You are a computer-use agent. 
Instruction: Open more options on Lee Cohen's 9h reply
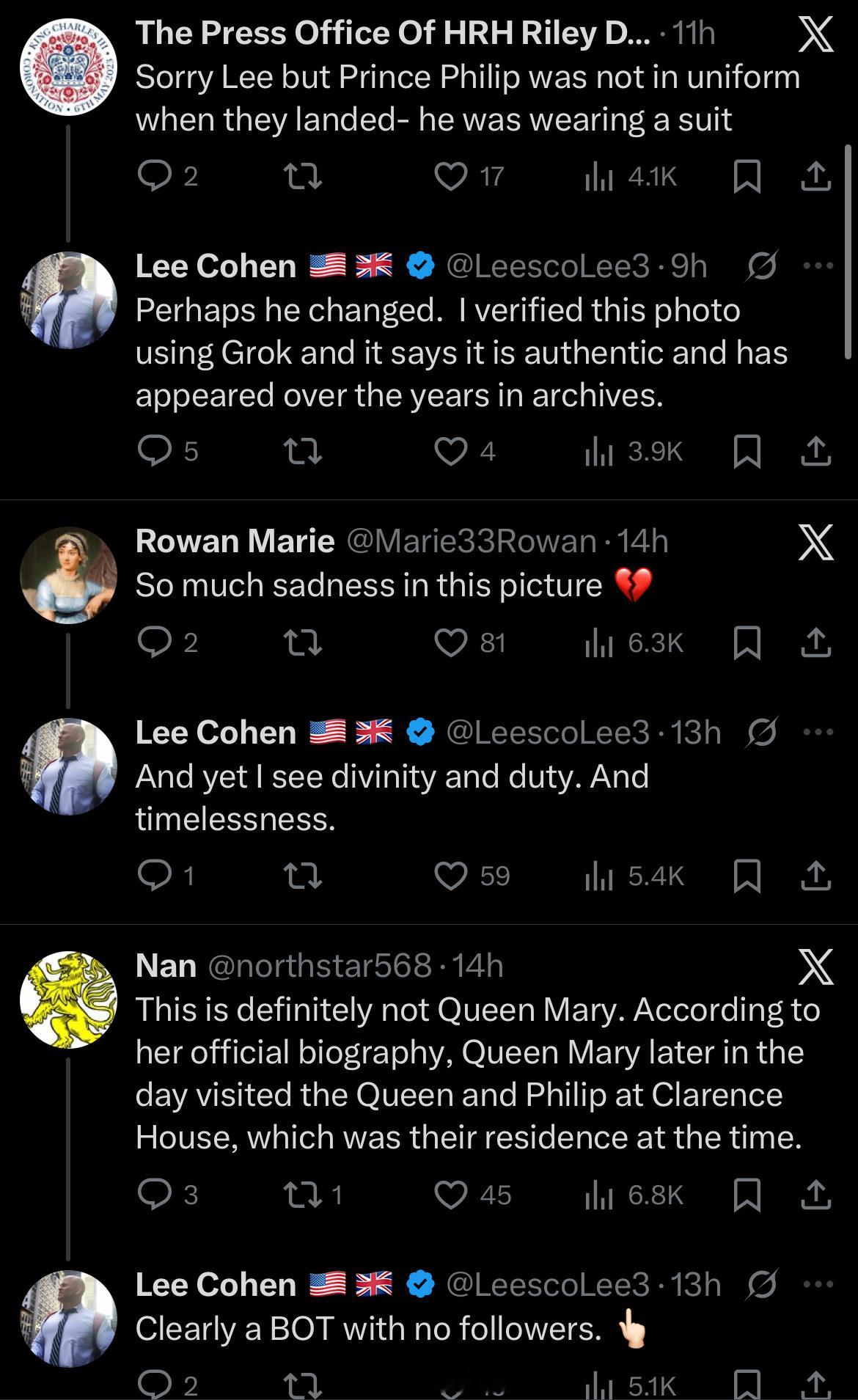(x=818, y=266)
